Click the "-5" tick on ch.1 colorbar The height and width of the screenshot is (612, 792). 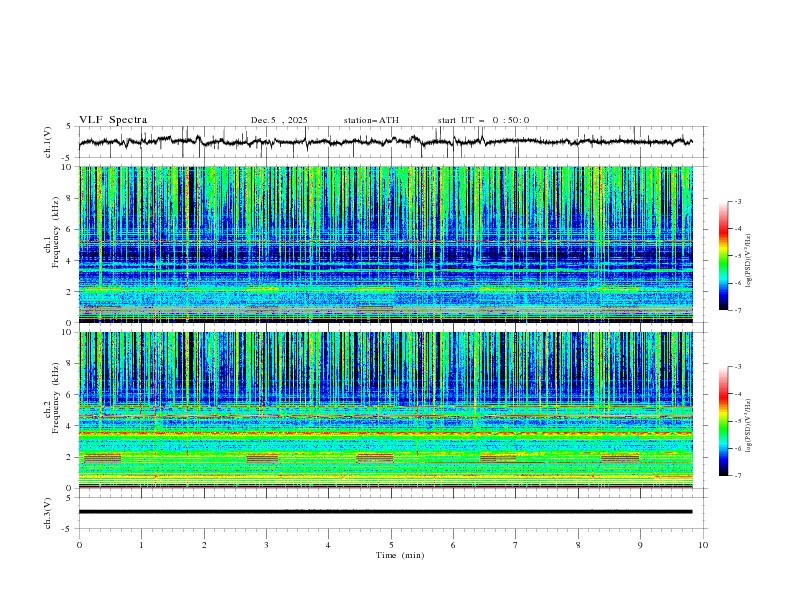[737, 256]
